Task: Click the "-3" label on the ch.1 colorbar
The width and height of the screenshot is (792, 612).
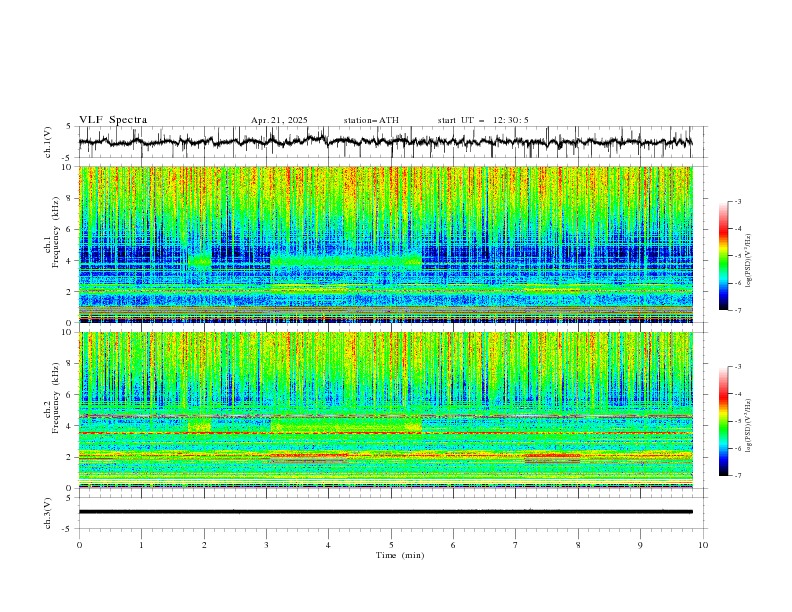Action: click(737, 202)
